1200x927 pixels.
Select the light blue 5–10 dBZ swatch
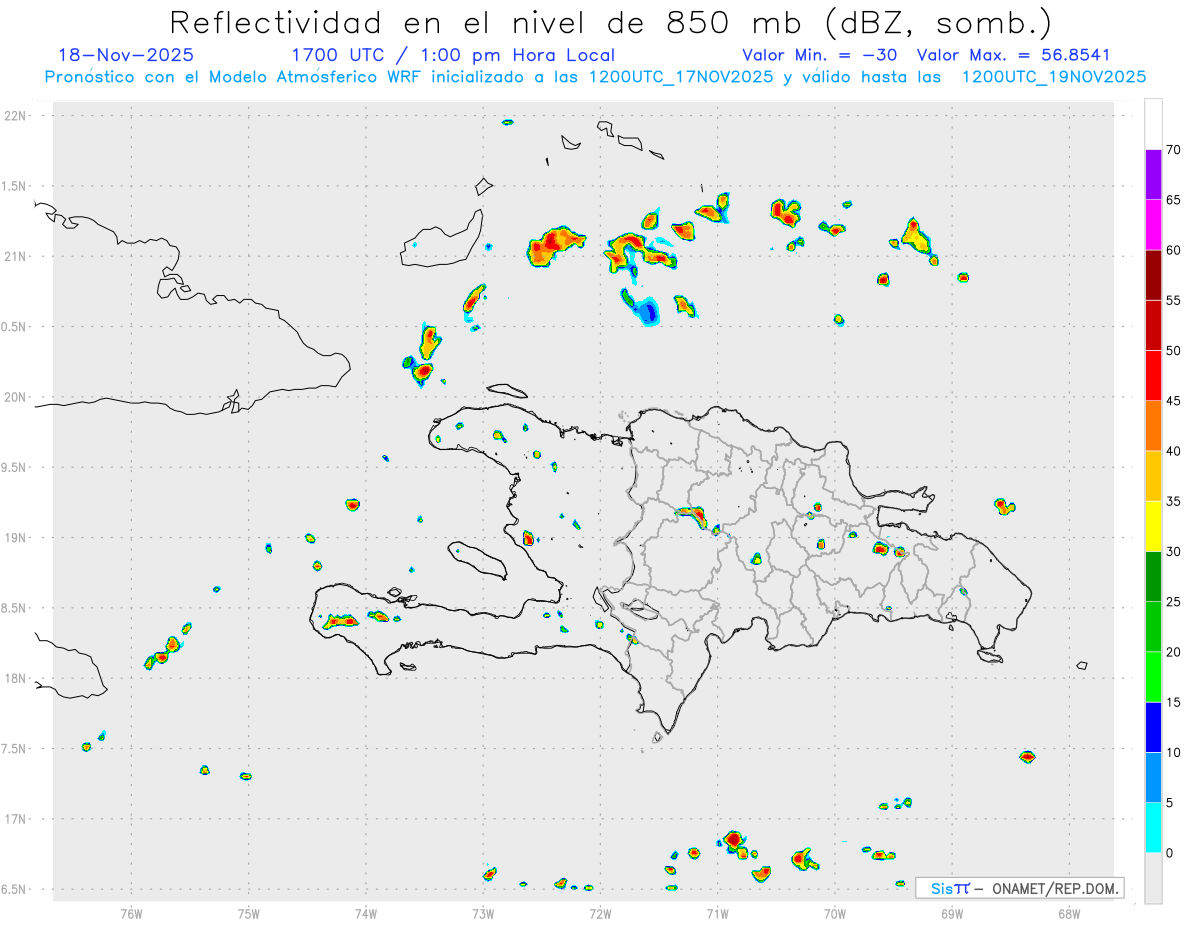pyautogui.click(x=1153, y=778)
